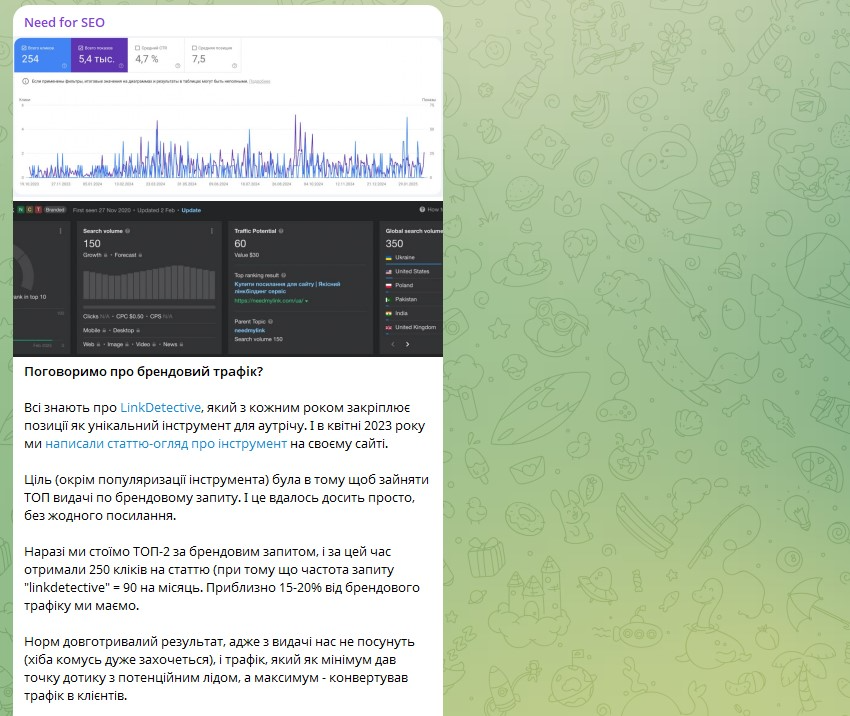Click the lock icon next to Image
Viewport: 850px width, 716px height.
point(127,344)
